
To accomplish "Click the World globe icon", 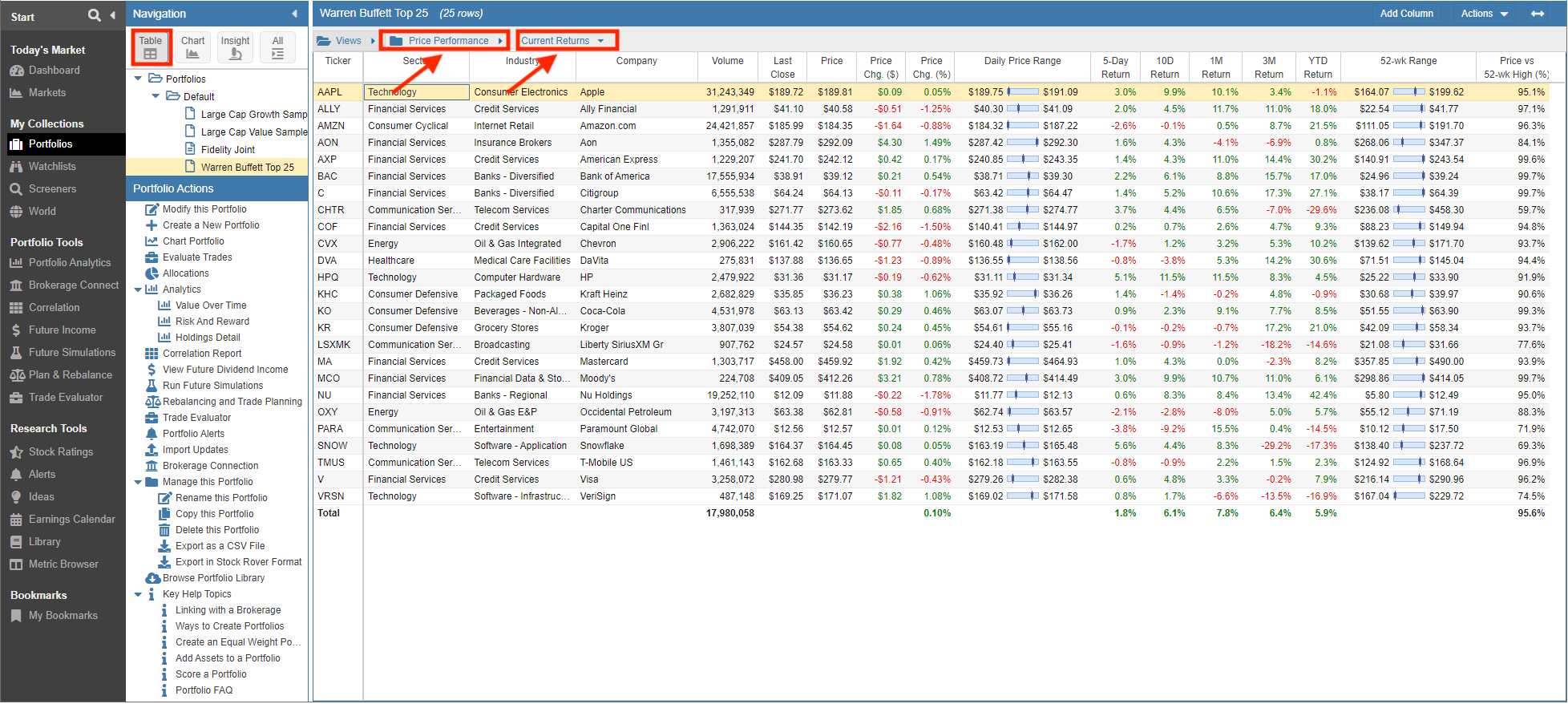I will point(17,212).
